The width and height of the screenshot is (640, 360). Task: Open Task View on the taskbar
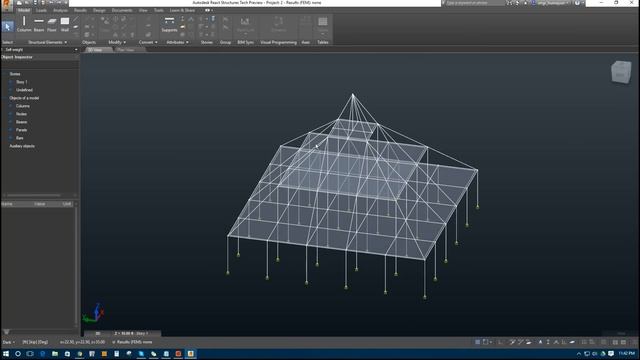pos(30,353)
